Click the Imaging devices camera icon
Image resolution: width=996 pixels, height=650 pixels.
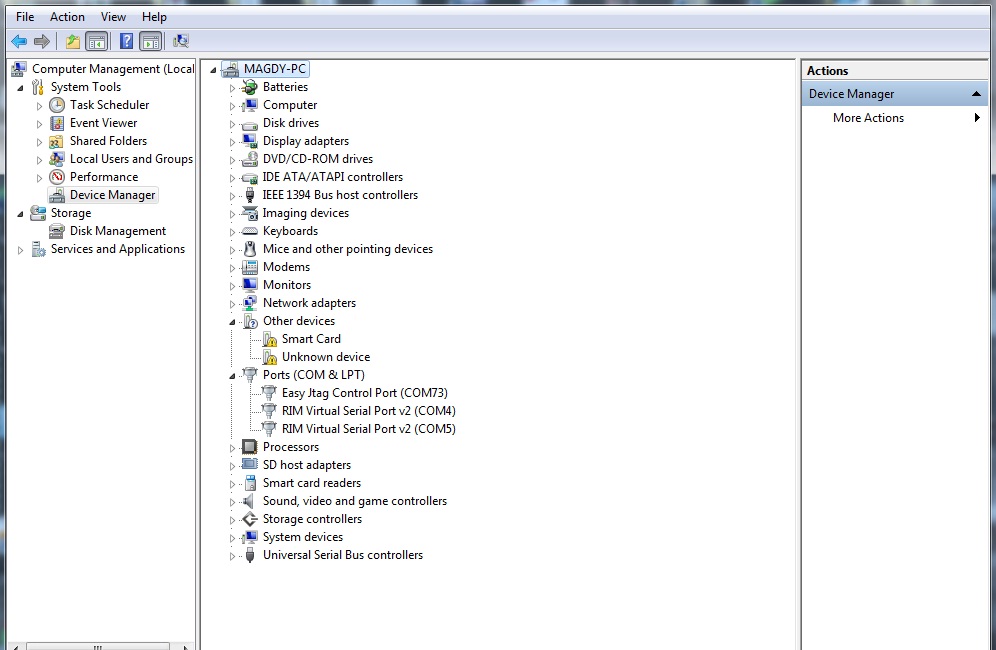click(250, 213)
